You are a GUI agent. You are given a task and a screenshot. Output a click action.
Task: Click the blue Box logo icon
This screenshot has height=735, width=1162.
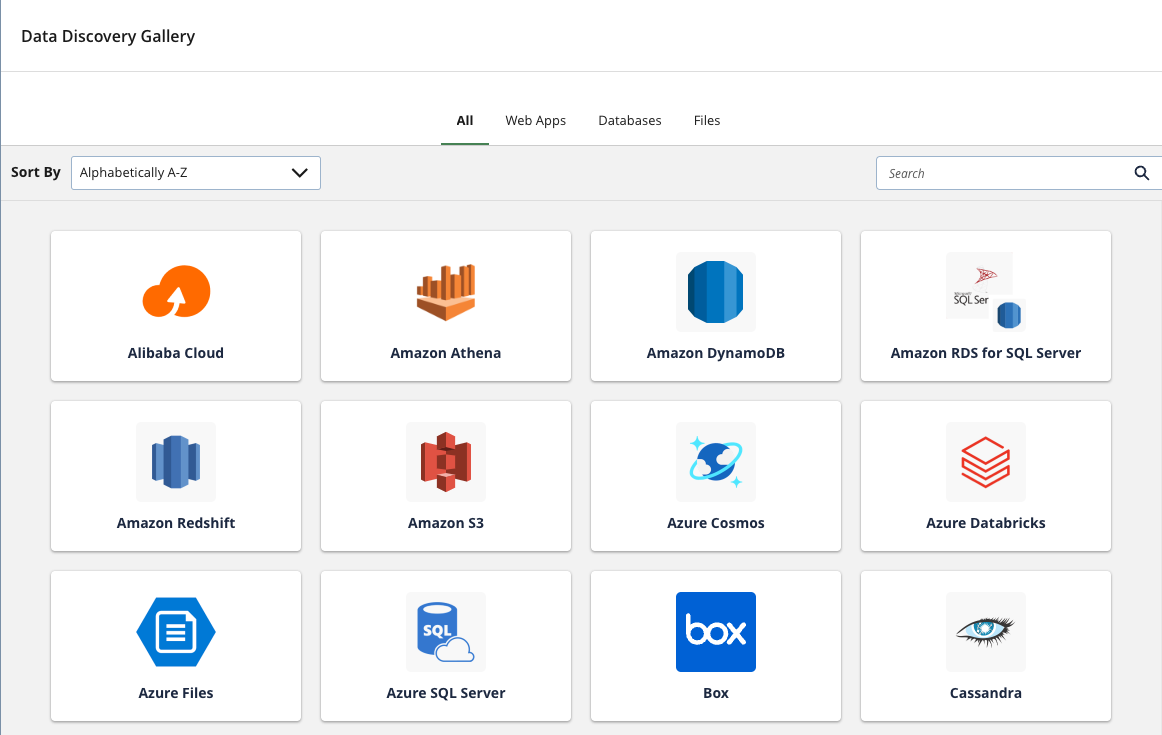[x=716, y=632]
